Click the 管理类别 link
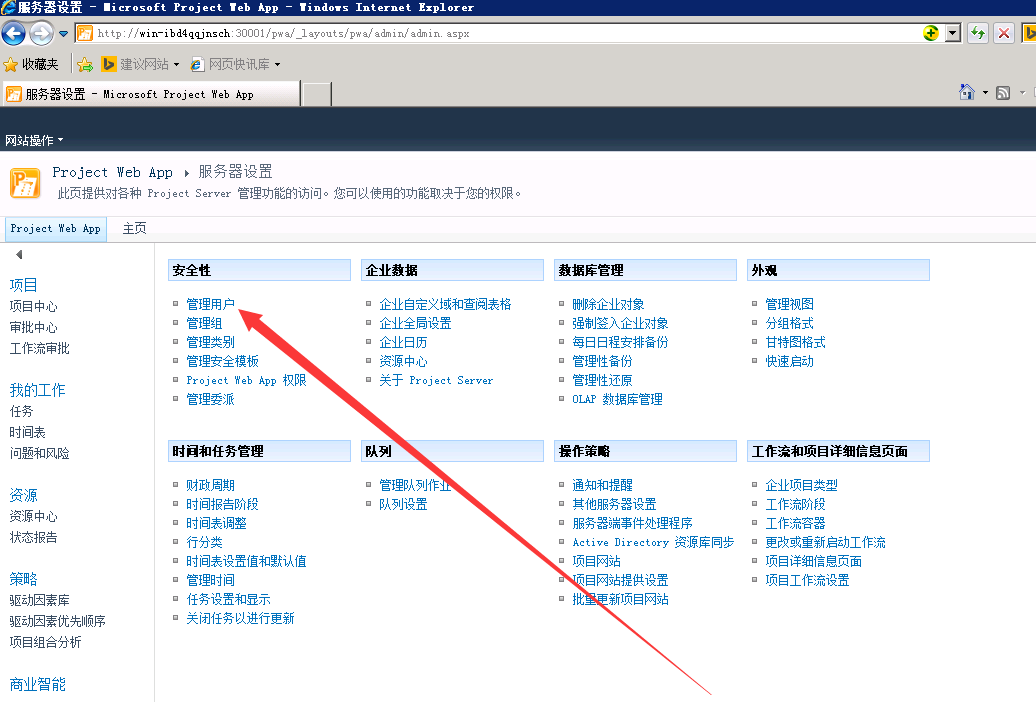 (x=211, y=342)
